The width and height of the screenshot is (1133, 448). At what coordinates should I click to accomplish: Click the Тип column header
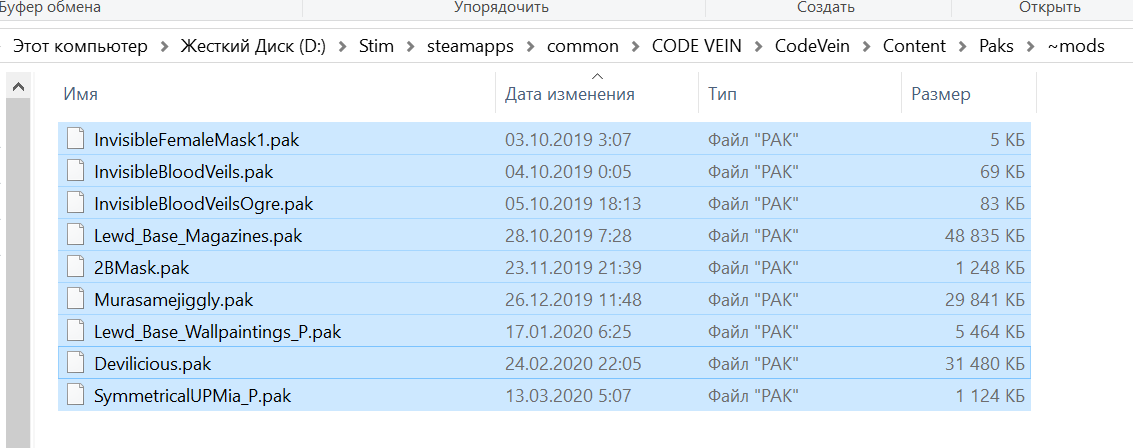click(723, 95)
